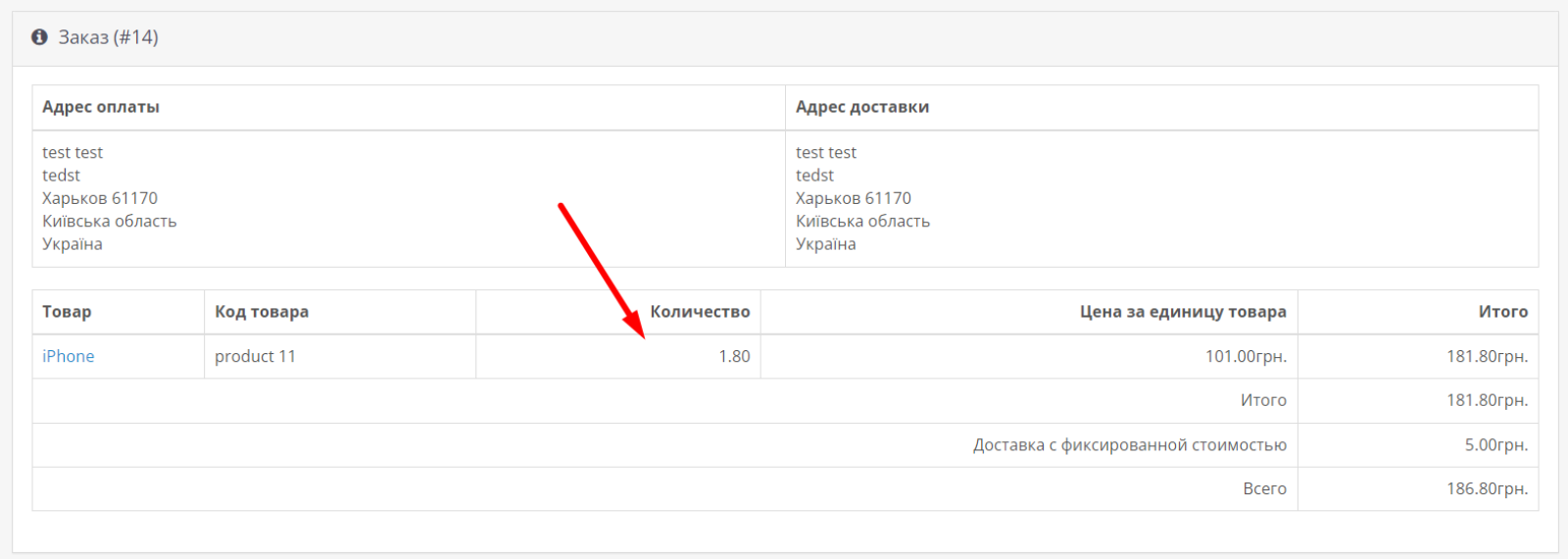Click Україна in the payment address
Viewport: 1568px width, 560px height.
(73, 244)
